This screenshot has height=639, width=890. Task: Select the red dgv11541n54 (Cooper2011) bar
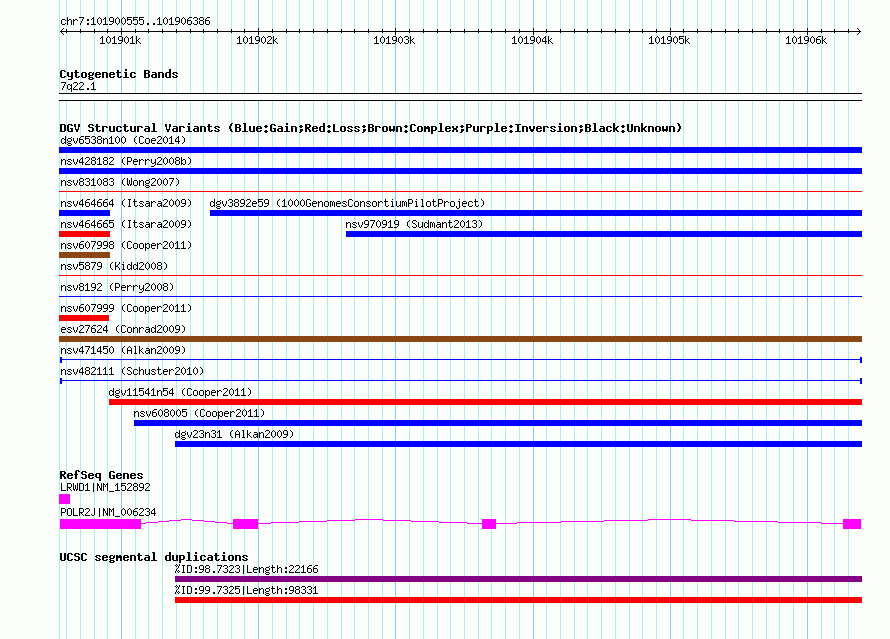(485, 402)
